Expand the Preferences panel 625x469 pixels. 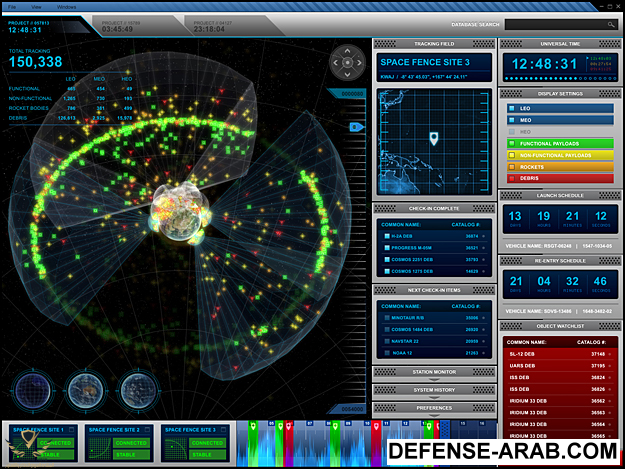tap(434, 408)
